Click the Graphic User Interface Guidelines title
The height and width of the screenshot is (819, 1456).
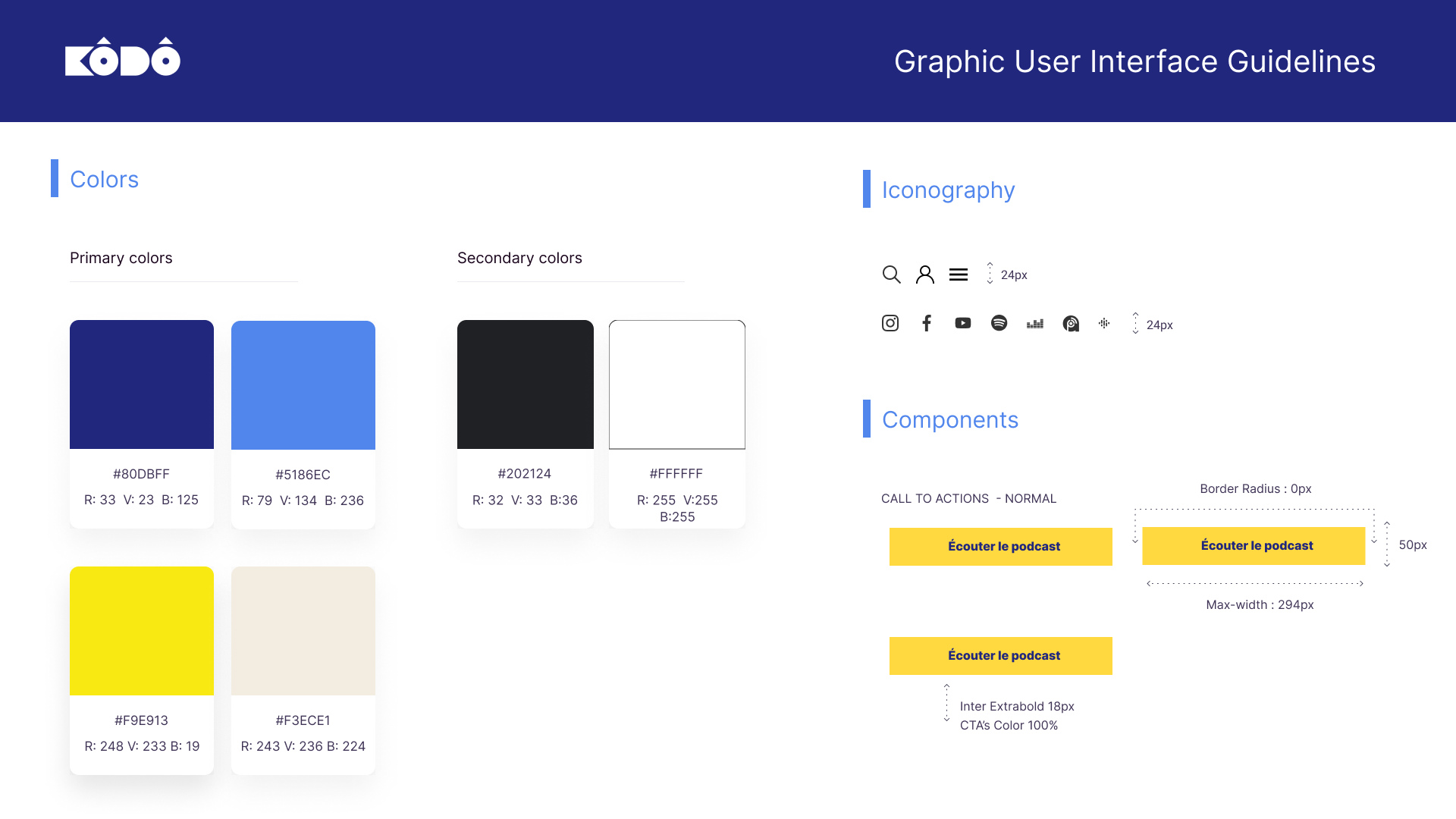coord(1134,61)
